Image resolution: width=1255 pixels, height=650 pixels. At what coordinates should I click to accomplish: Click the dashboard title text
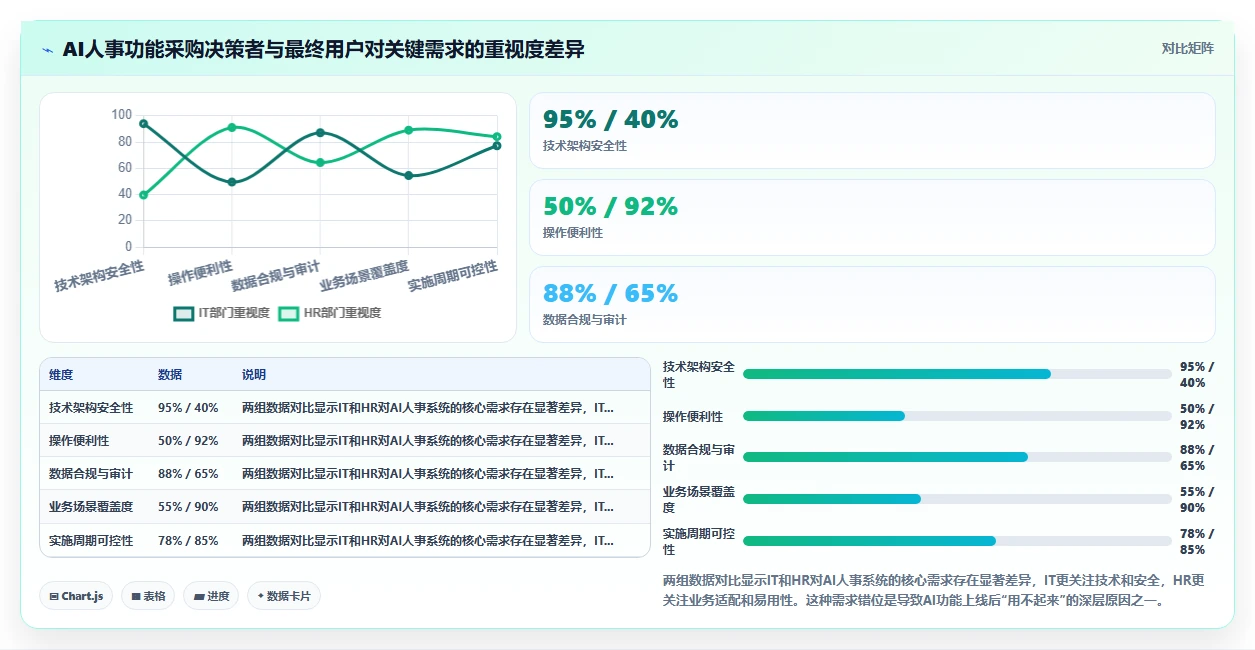tap(323, 49)
